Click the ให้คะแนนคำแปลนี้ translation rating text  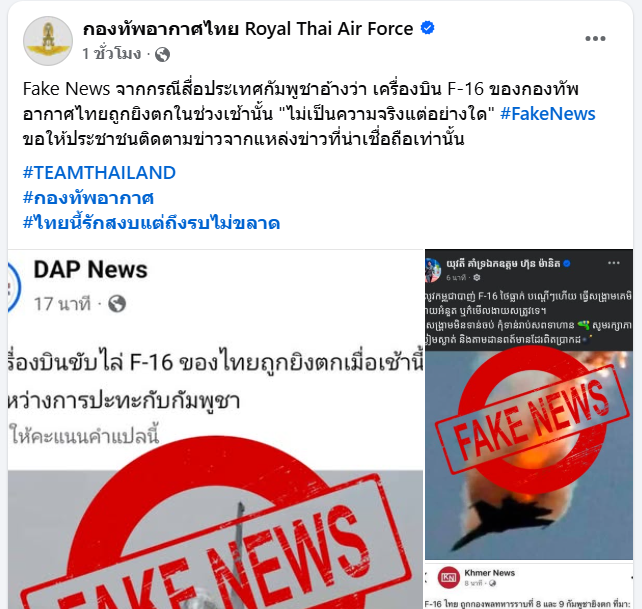tap(84, 435)
